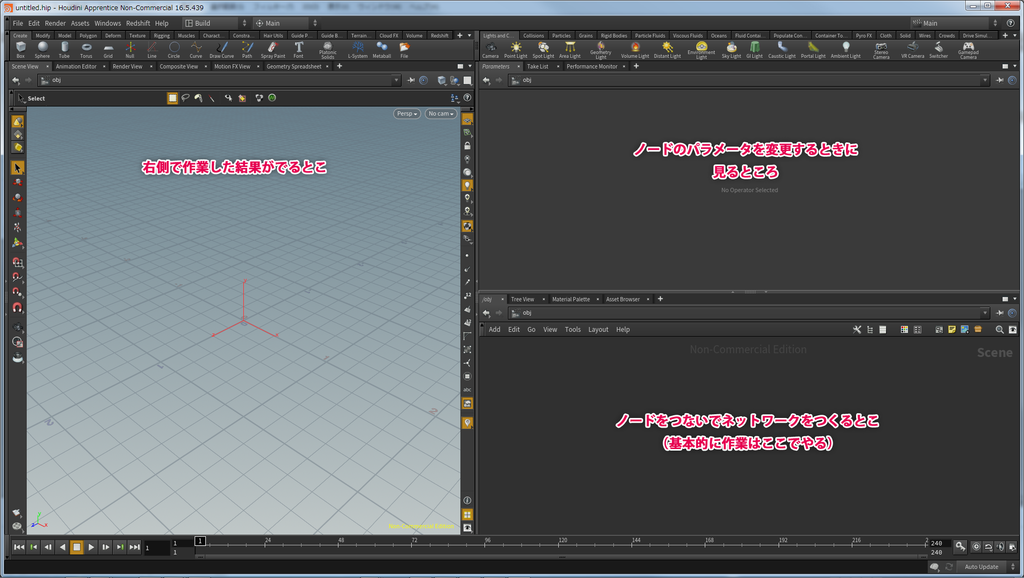Open the Add menu in network editor
Viewport: 1024px width, 578px height.
click(x=494, y=330)
